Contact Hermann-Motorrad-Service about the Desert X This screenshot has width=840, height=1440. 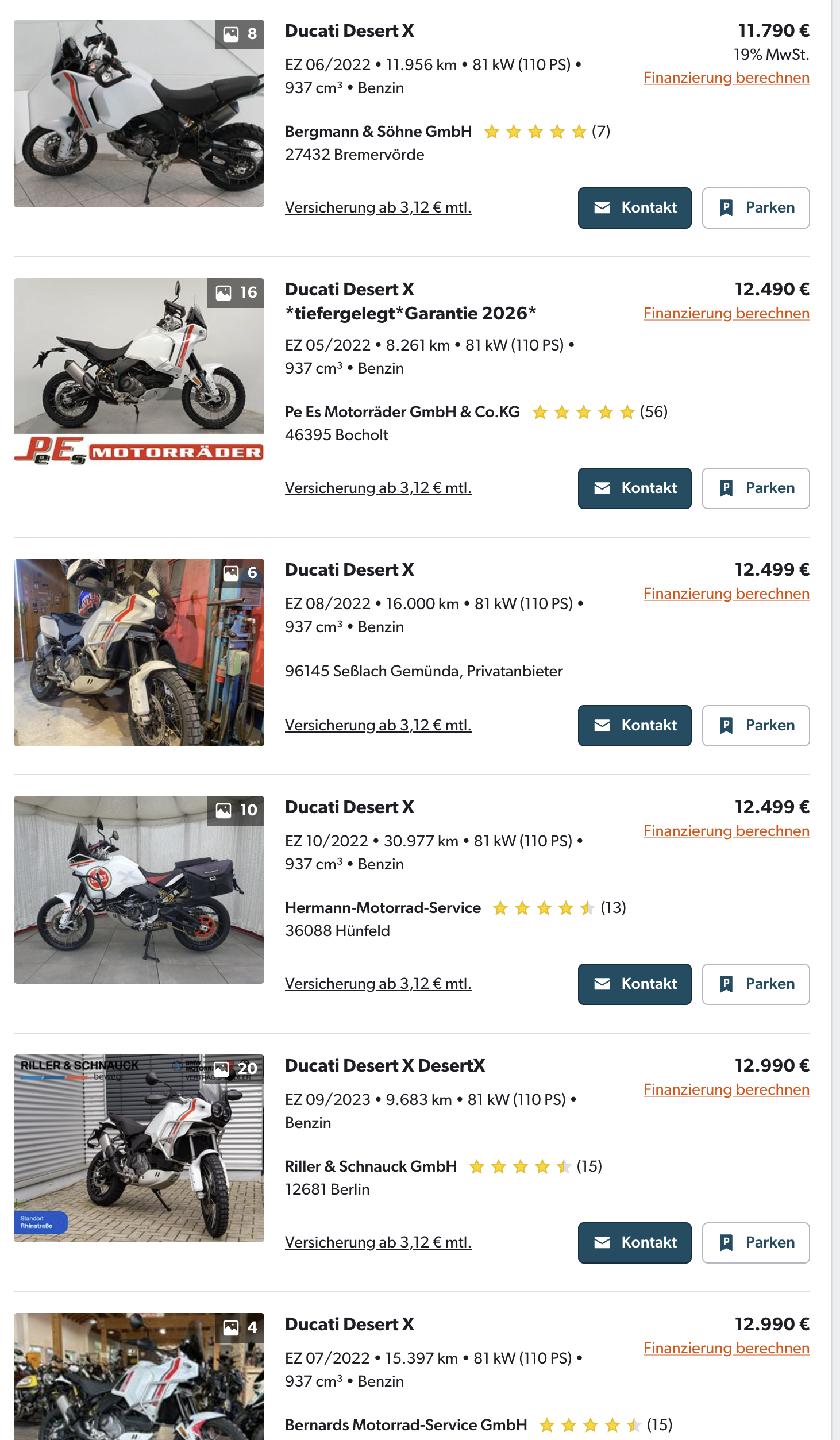point(634,984)
